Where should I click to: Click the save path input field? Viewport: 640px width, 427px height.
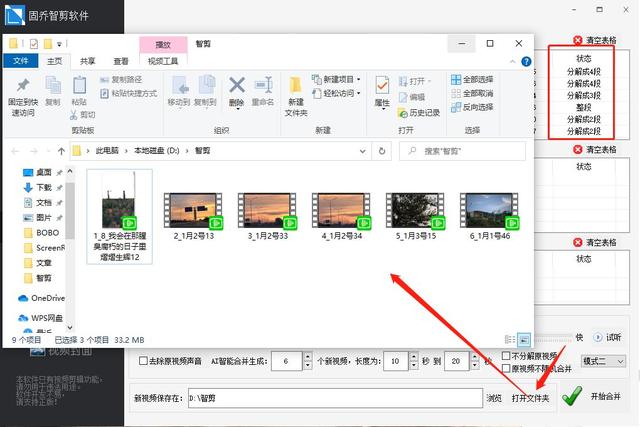click(335, 398)
